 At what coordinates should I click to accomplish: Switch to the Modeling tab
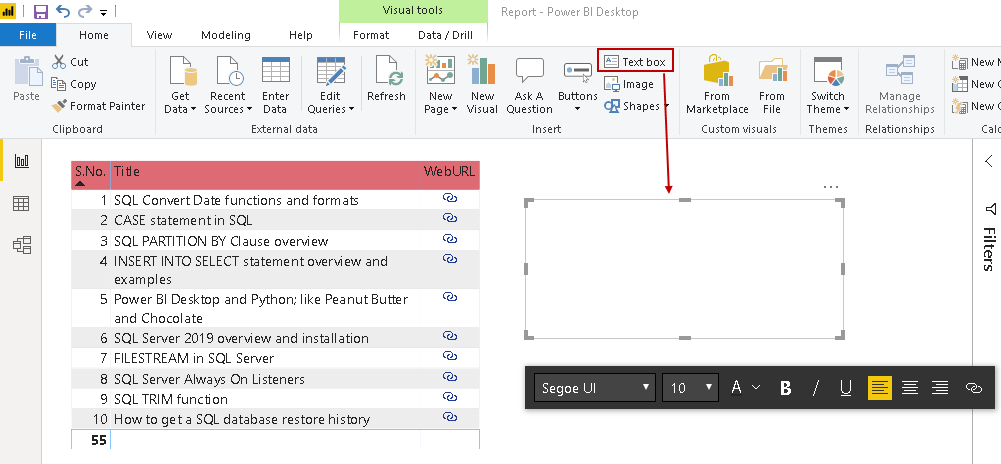(x=226, y=35)
